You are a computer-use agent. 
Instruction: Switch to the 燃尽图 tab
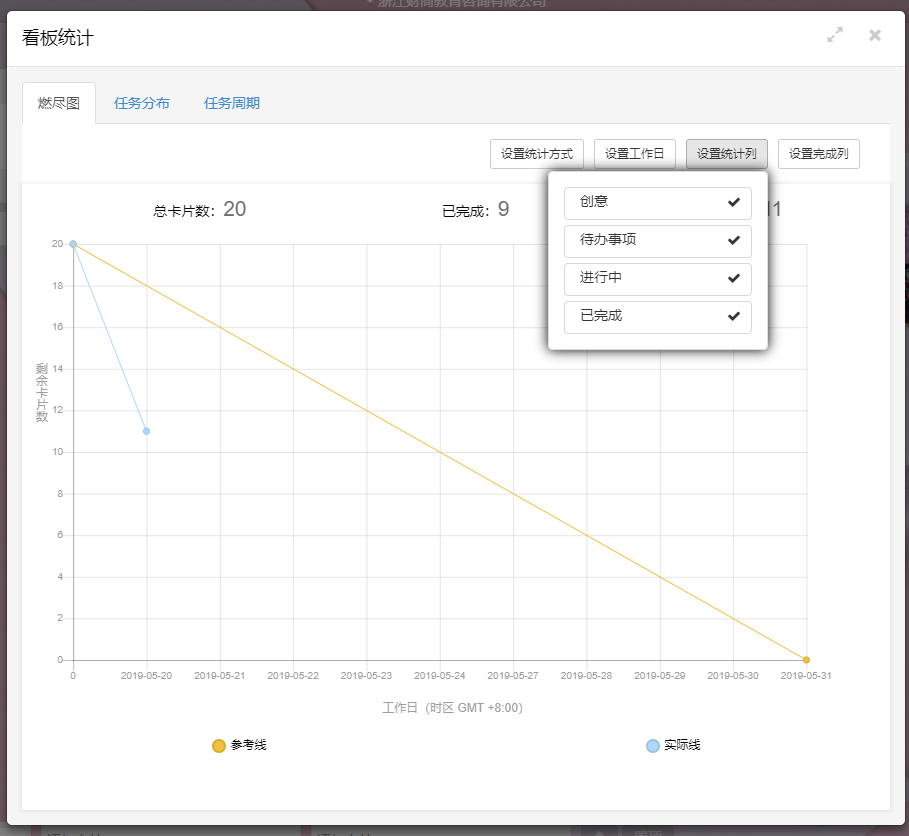tap(59, 103)
